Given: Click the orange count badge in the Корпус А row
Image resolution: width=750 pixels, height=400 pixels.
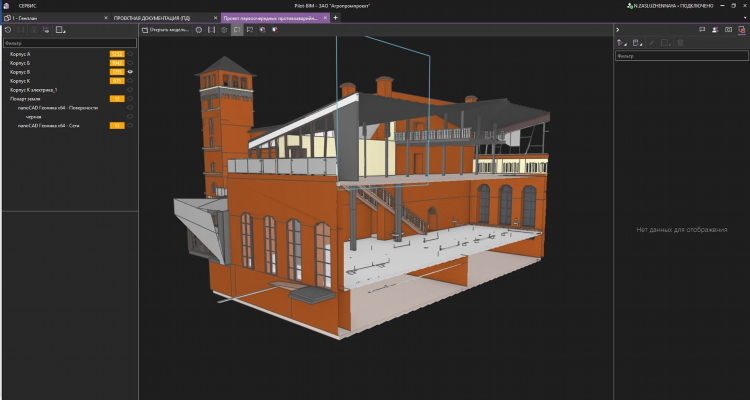Looking at the screenshot, I should pos(117,54).
